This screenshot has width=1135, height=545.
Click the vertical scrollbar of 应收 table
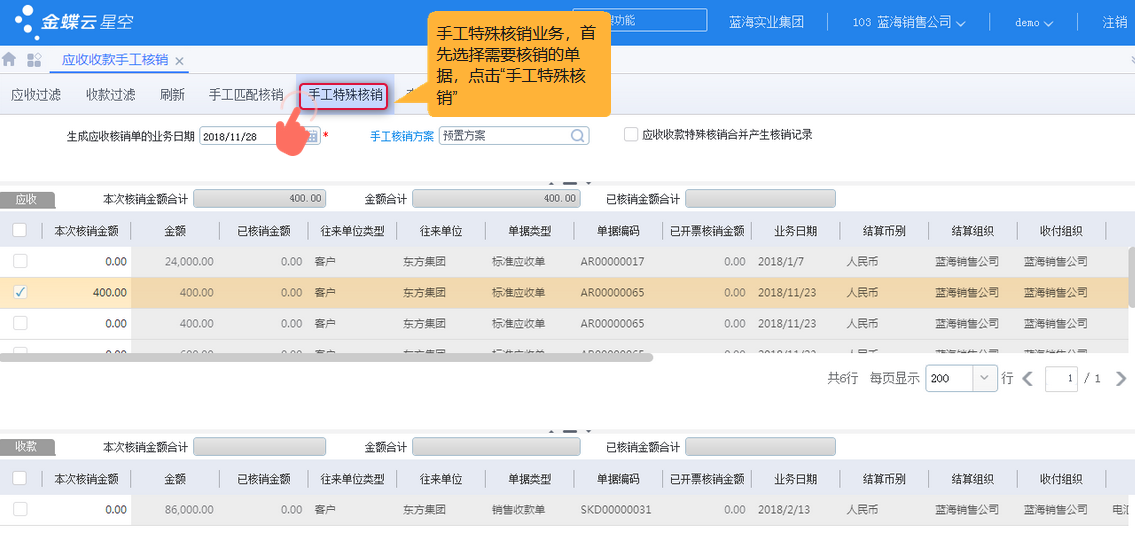click(x=1131, y=277)
